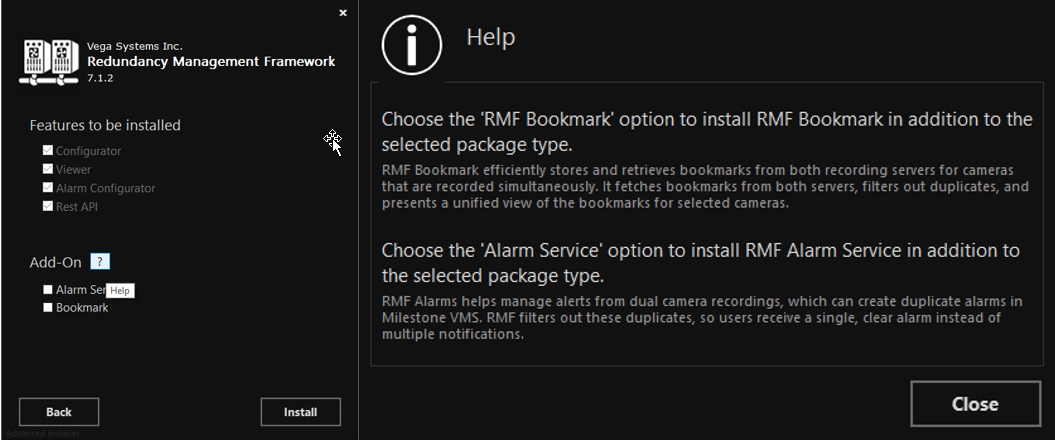This screenshot has width=1055, height=440.
Task: Enable the Bookmark add-on checkbox
Action: click(48, 308)
